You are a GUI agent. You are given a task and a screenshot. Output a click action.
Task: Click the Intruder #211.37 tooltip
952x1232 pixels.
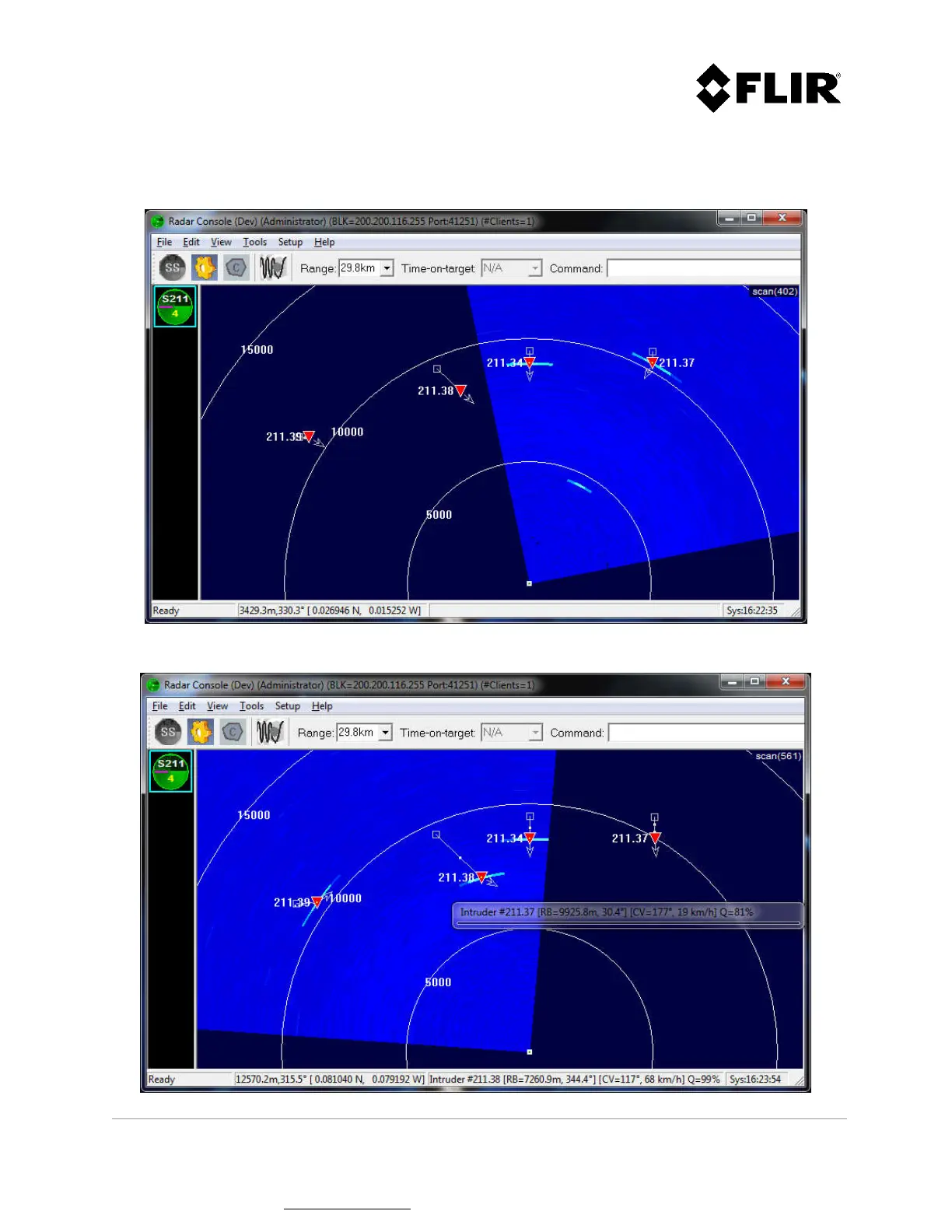[628, 915]
